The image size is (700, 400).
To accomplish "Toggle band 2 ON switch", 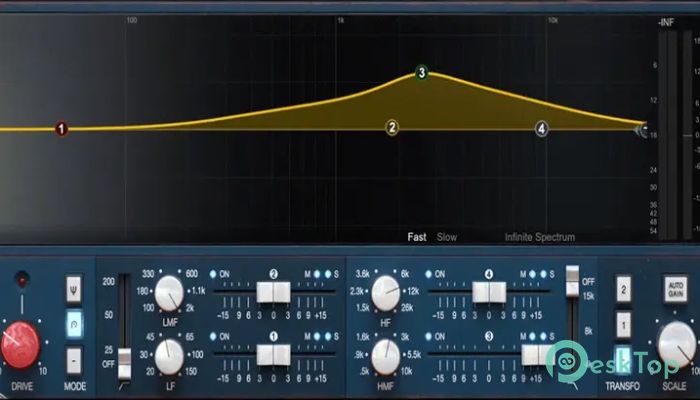I will point(213,274).
